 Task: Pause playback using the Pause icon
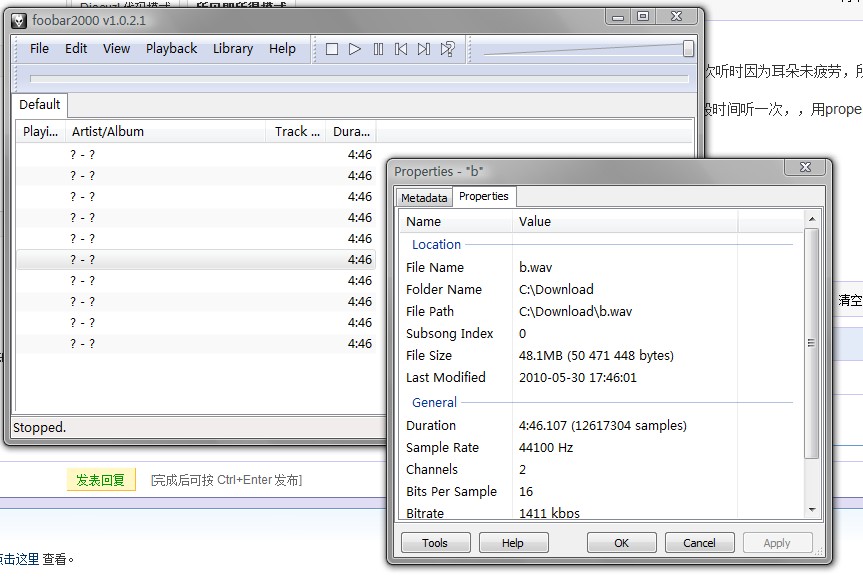(x=378, y=49)
